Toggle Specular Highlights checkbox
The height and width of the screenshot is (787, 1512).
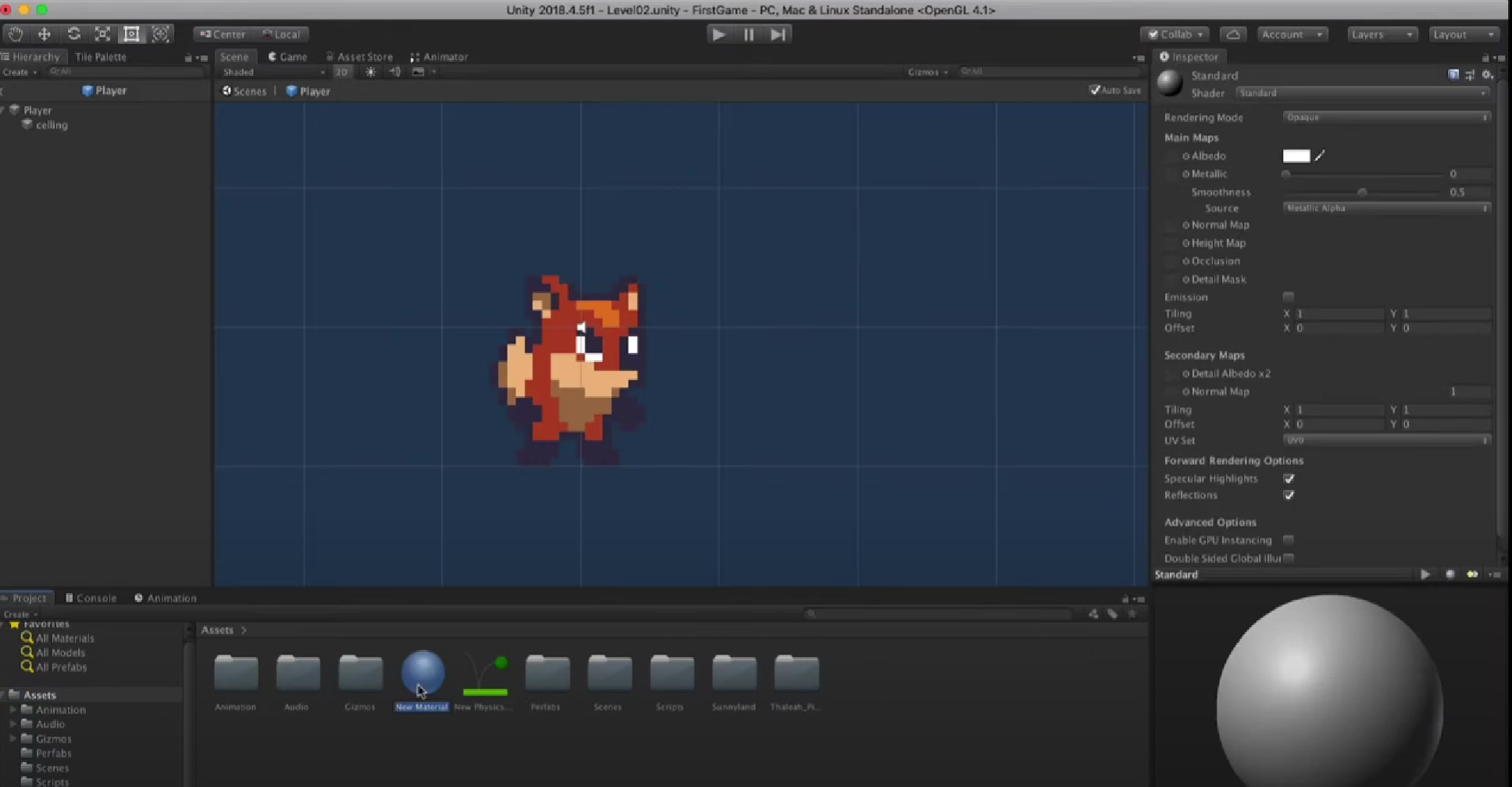(1289, 478)
